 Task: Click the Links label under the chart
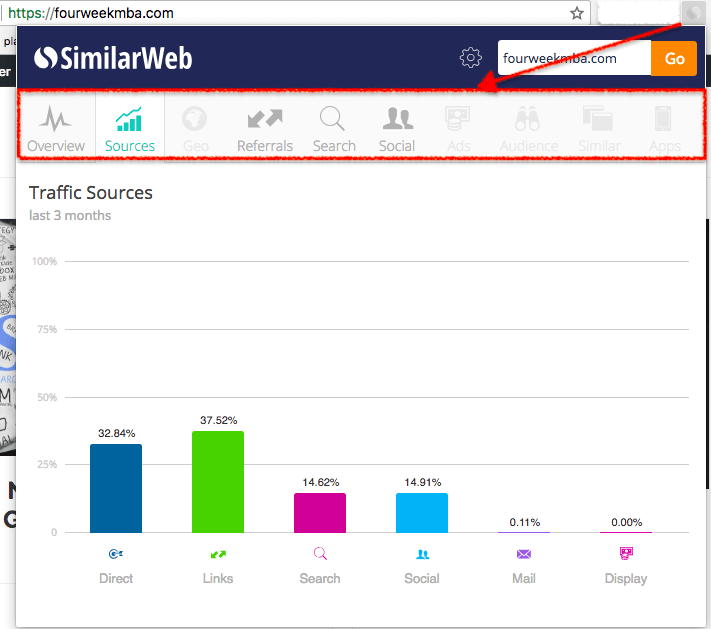[x=218, y=579]
